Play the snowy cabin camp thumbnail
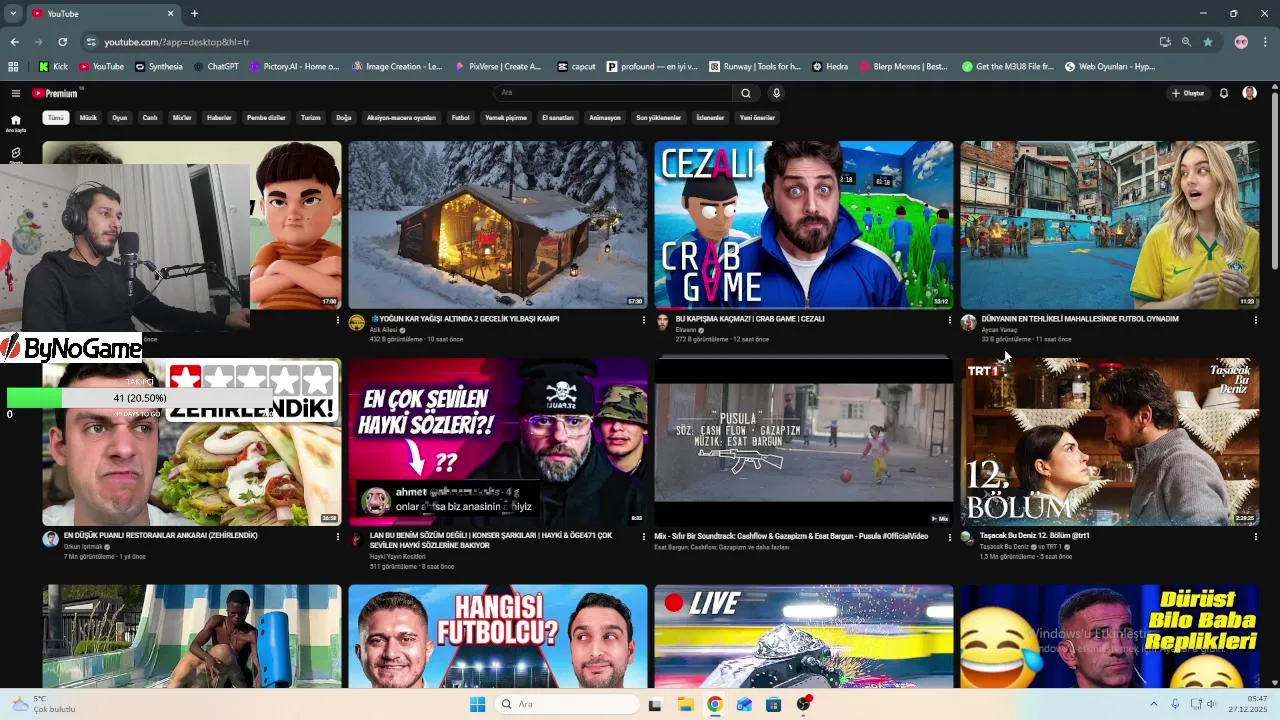The image size is (1280, 720). [498, 224]
